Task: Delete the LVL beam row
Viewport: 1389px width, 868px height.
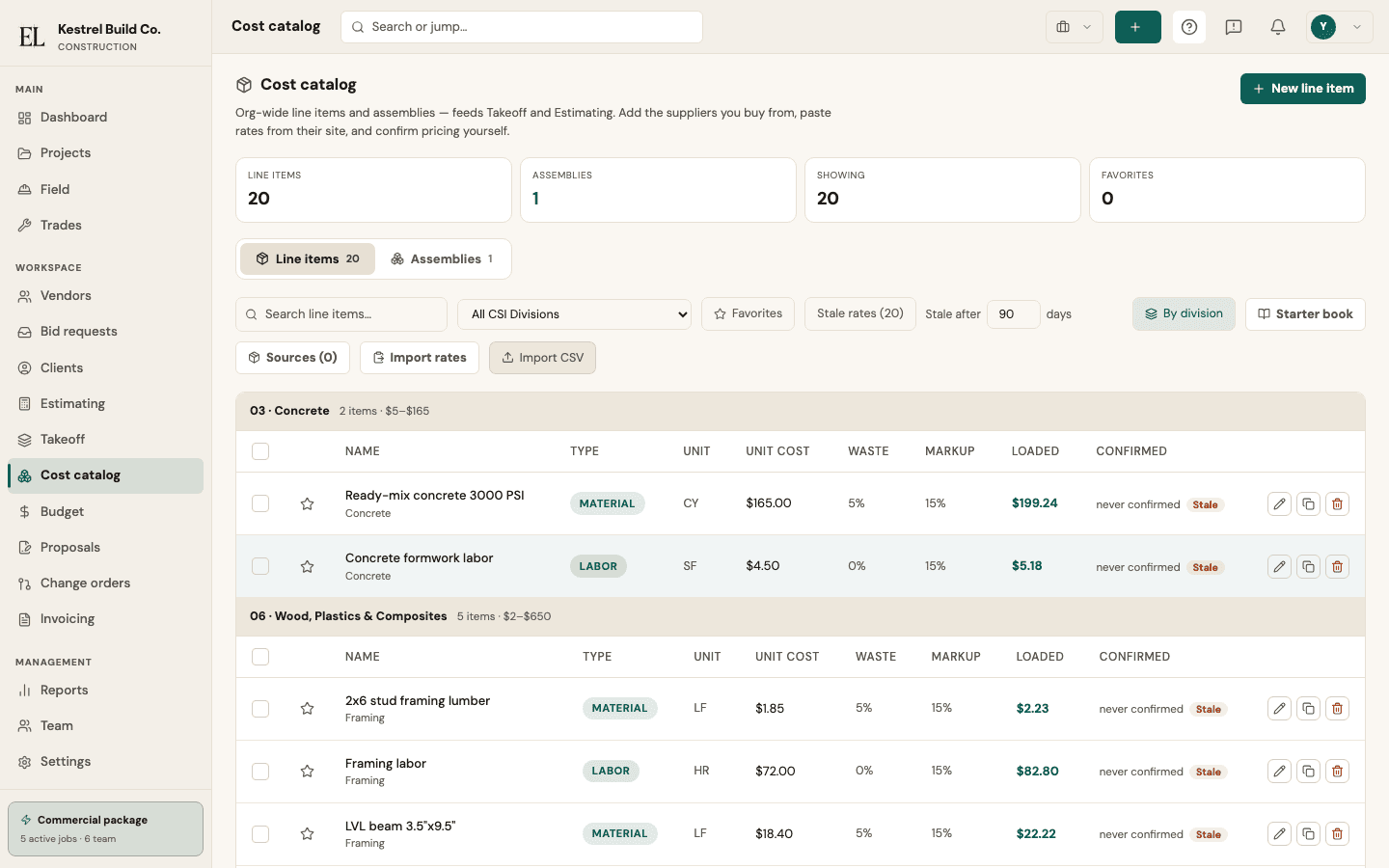Action: (x=1337, y=834)
